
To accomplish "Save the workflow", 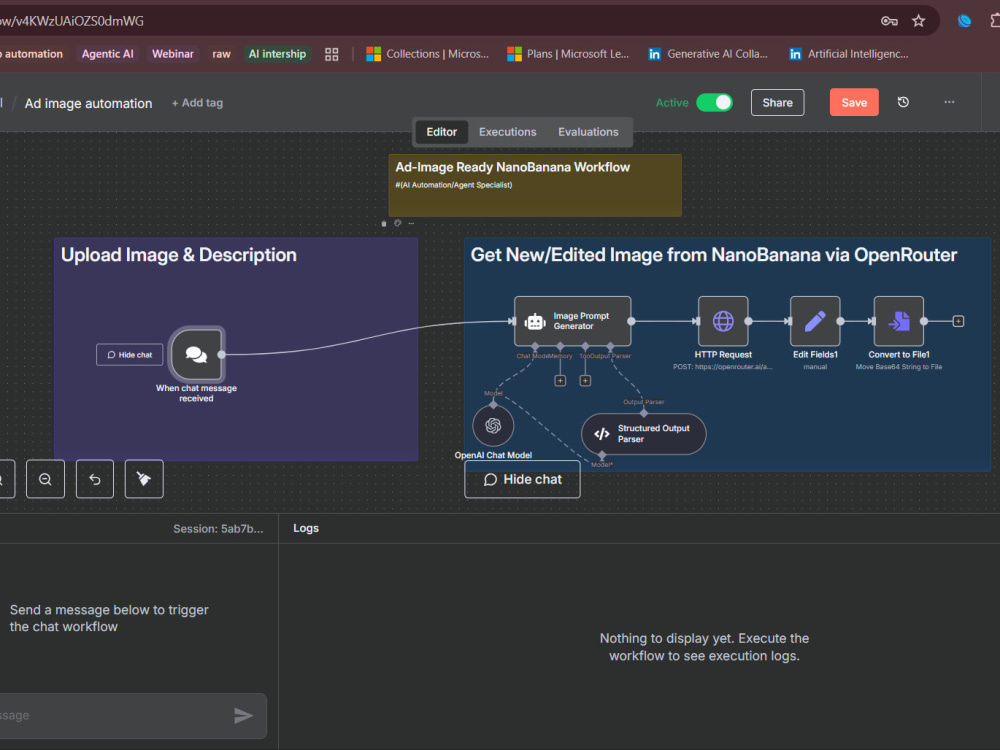I will [854, 103].
